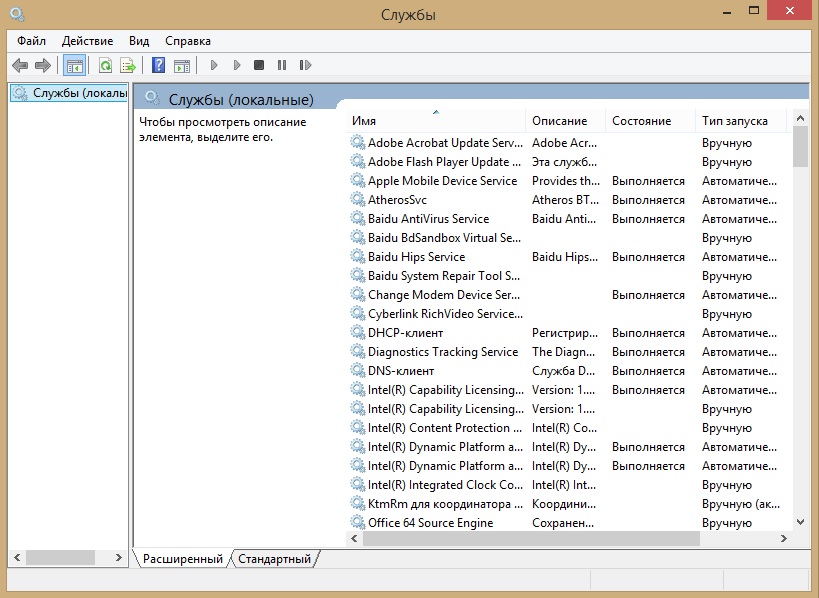Open the Файл menu
The image size is (819, 598).
point(31,41)
